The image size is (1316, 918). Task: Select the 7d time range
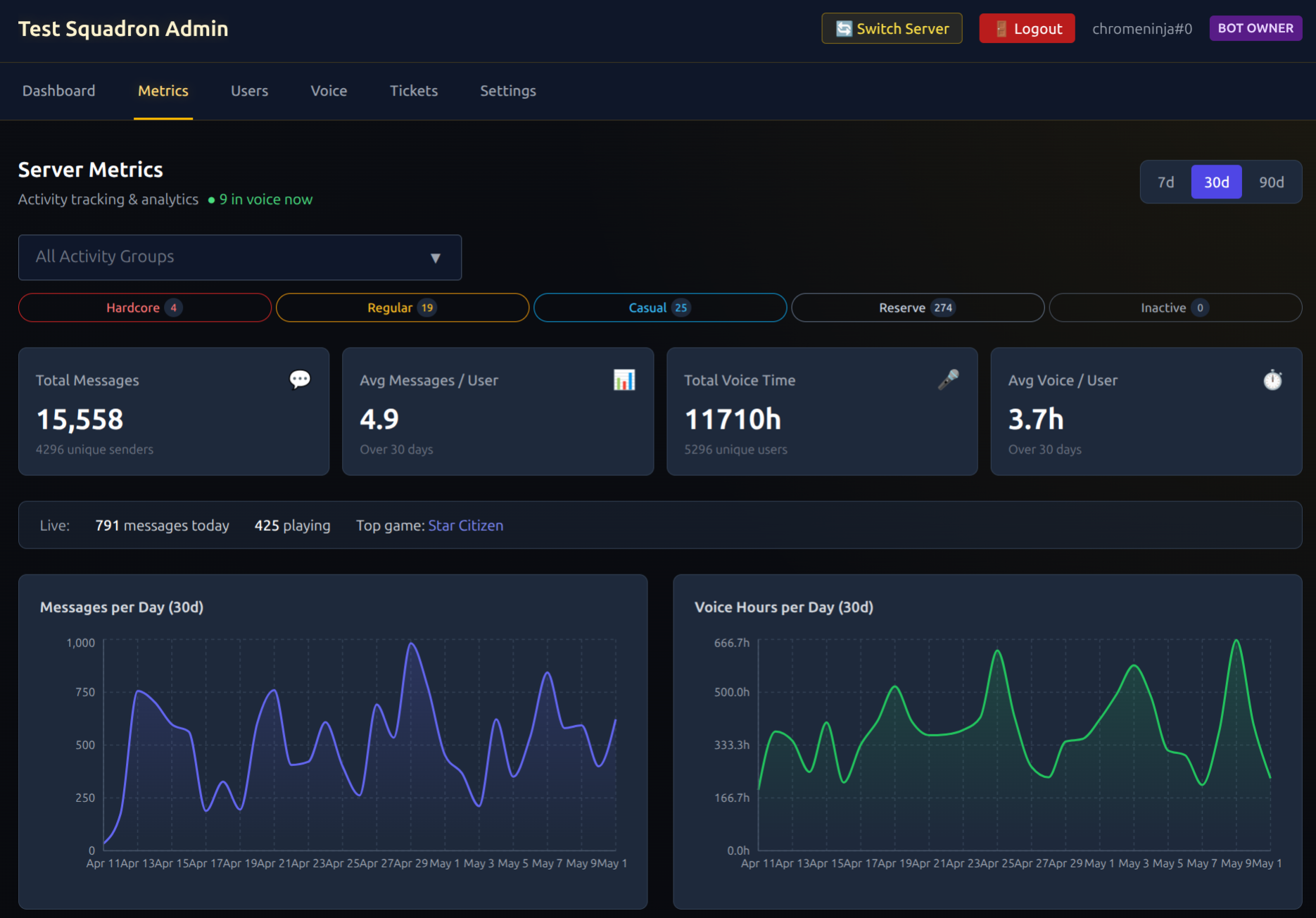click(x=1165, y=182)
